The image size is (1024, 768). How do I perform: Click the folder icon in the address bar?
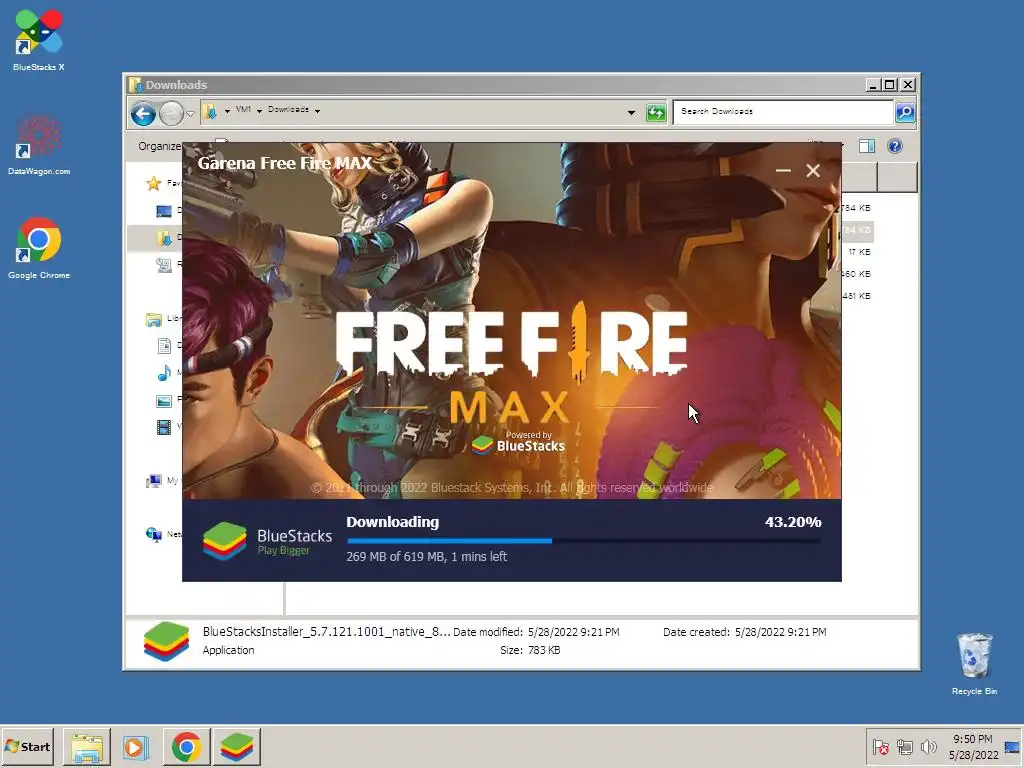point(210,111)
